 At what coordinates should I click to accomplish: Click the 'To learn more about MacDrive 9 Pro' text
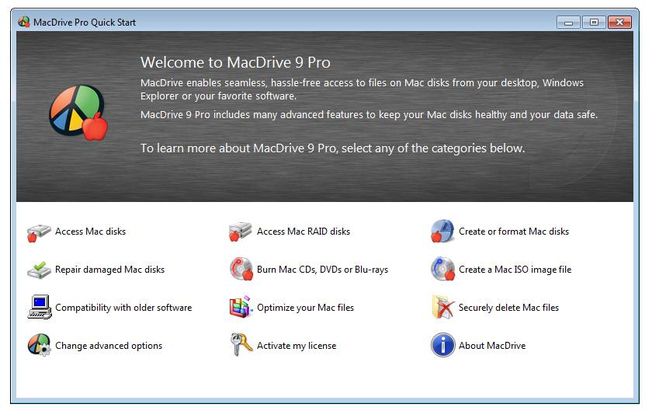coord(332,148)
